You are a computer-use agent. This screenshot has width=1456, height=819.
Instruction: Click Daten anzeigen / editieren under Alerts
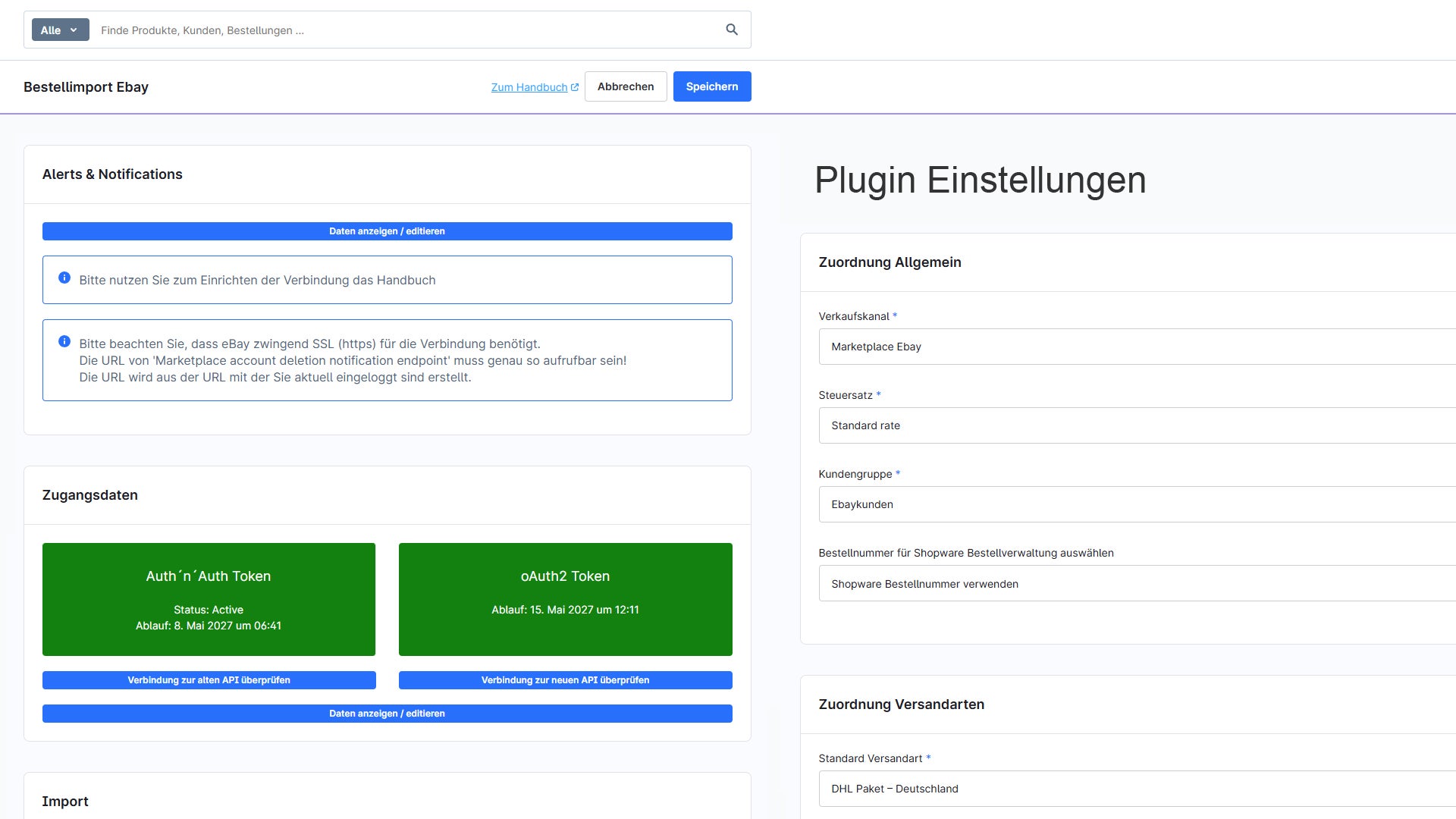(x=388, y=231)
